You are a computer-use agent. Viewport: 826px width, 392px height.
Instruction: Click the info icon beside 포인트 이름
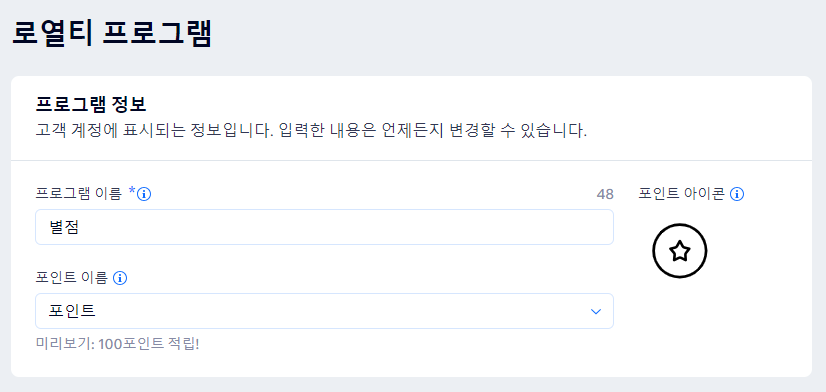point(120,278)
